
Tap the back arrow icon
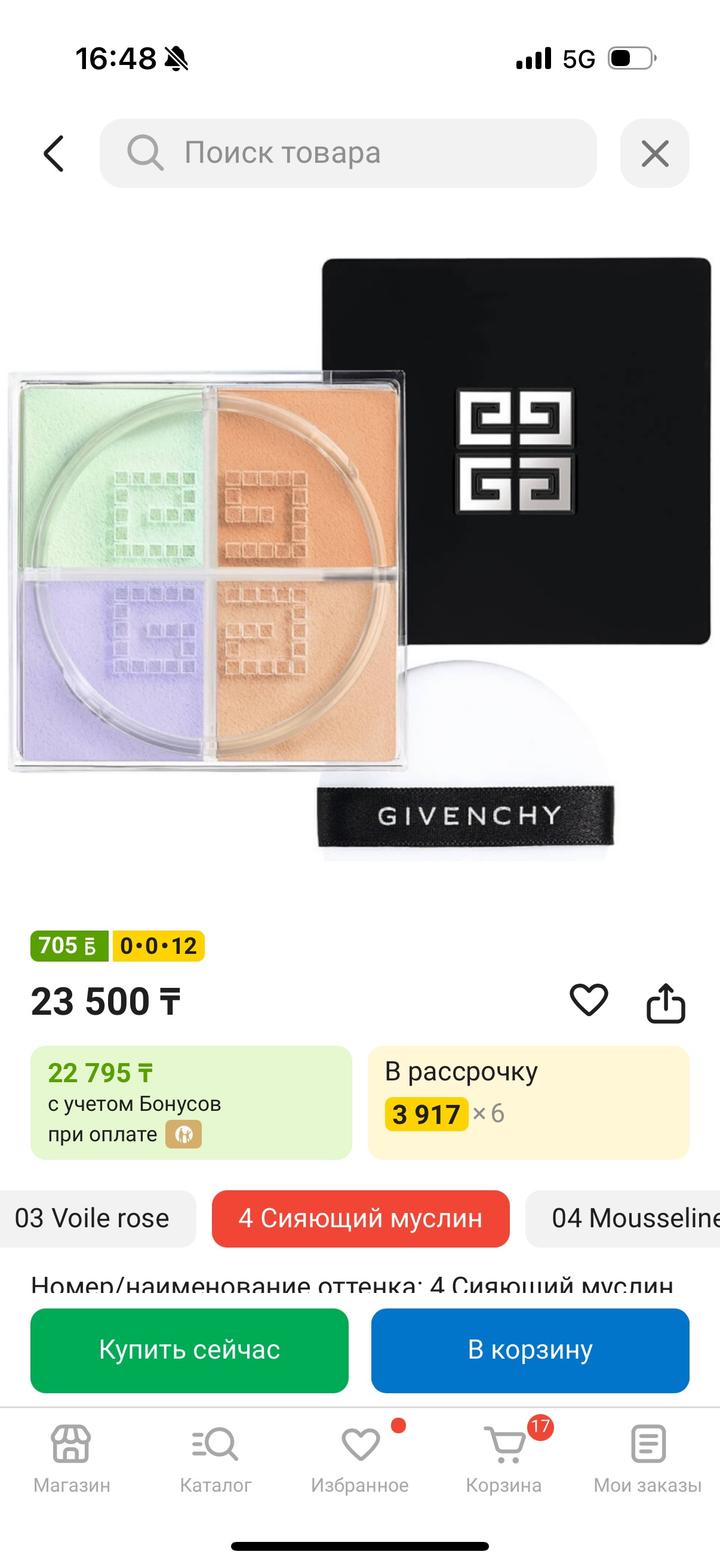[54, 154]
